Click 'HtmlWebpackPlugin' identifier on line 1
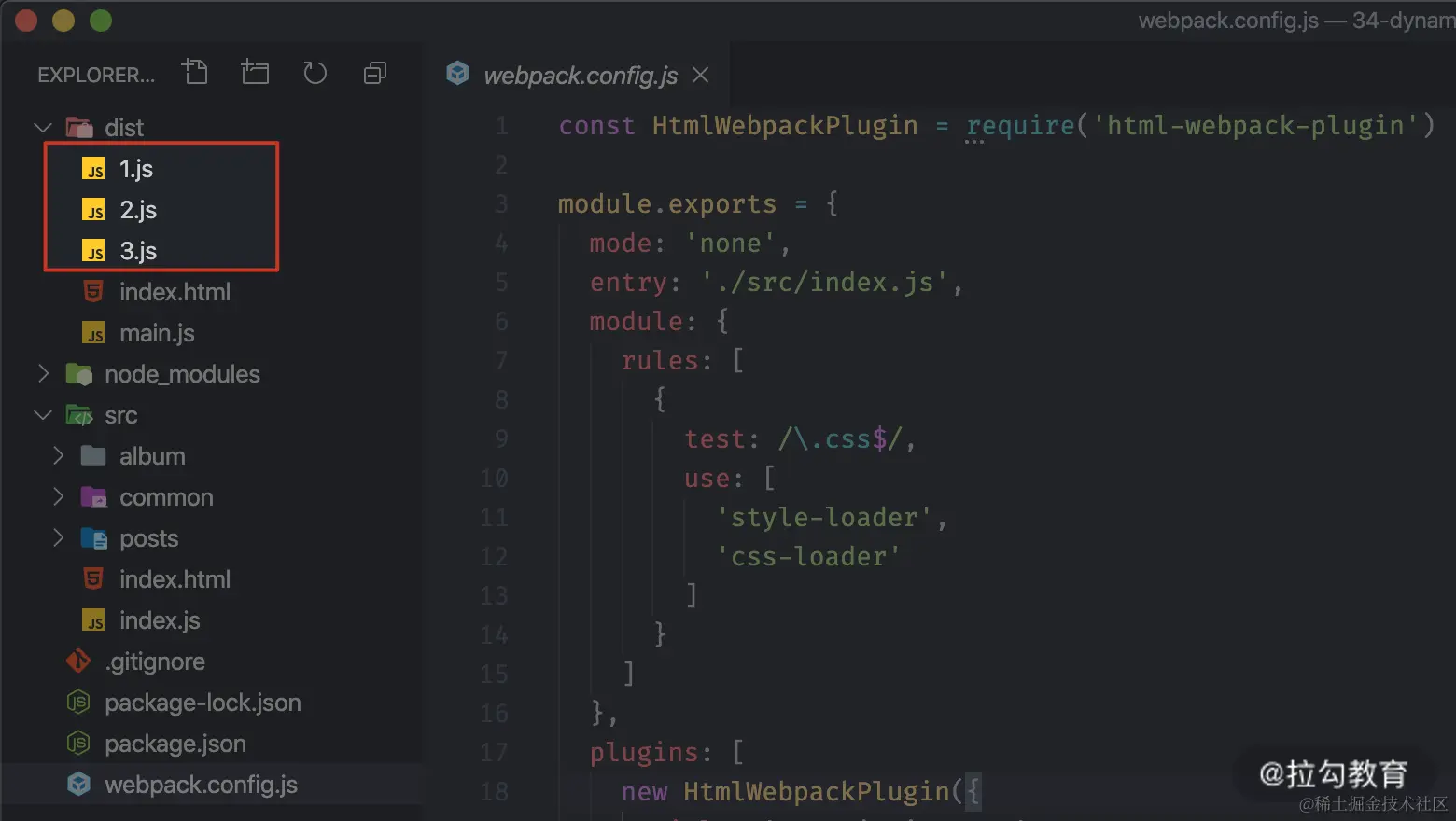The width and height of the screenshot is (1456, 821). coord(785,126)
